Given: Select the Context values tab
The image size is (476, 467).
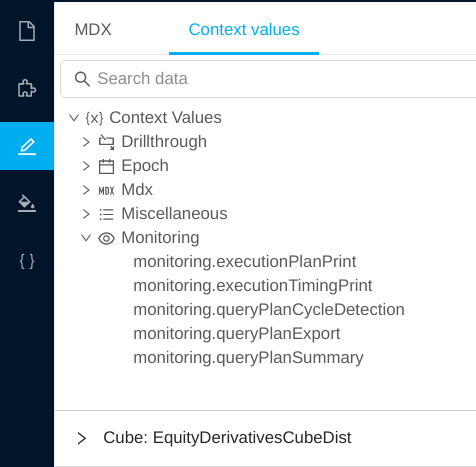Looking at the screenshot, I should click(x=244, y=29).
